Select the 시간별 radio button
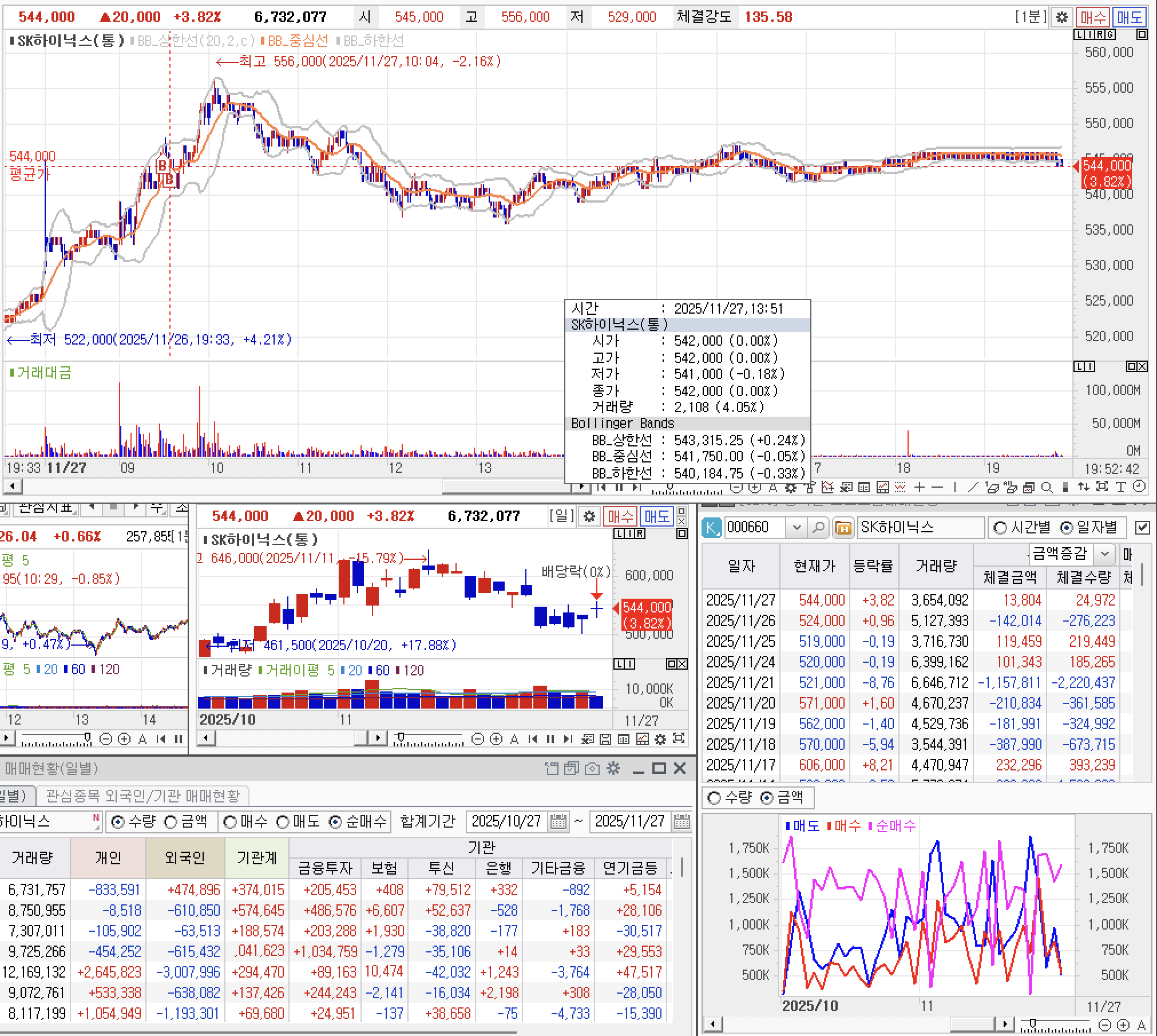 click(1000, 528)
